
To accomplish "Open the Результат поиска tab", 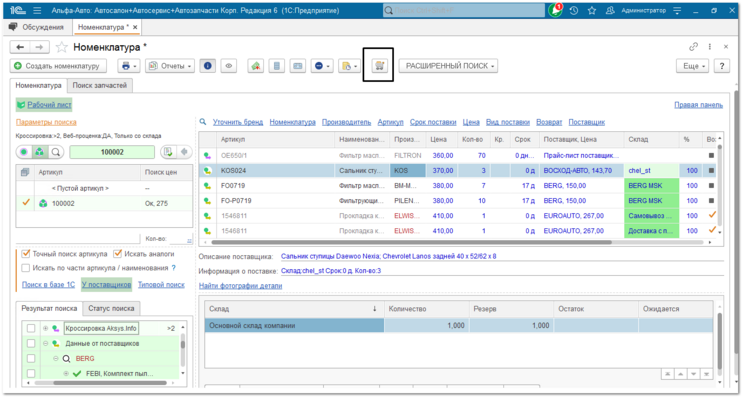I will coord(49,308).
